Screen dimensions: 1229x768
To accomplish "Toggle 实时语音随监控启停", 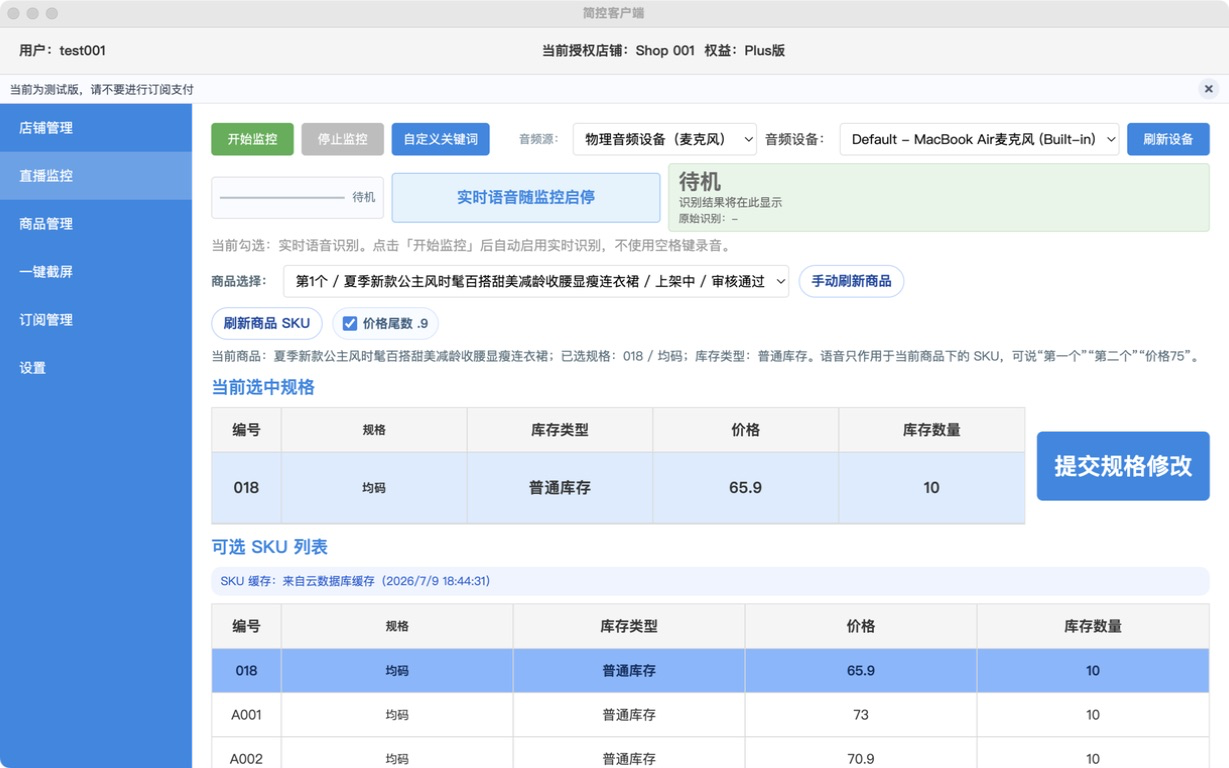I will pyautogui.click(x=526, y=197).
